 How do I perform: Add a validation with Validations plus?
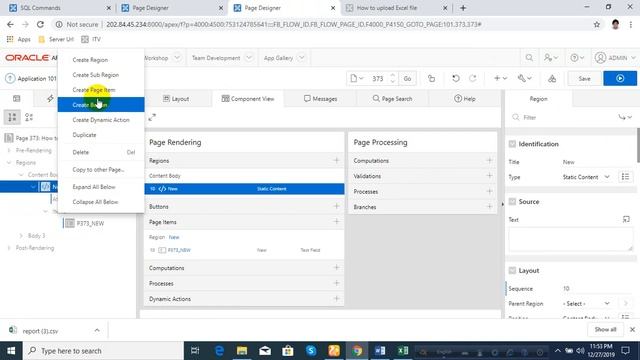click(x=489, y=176)
